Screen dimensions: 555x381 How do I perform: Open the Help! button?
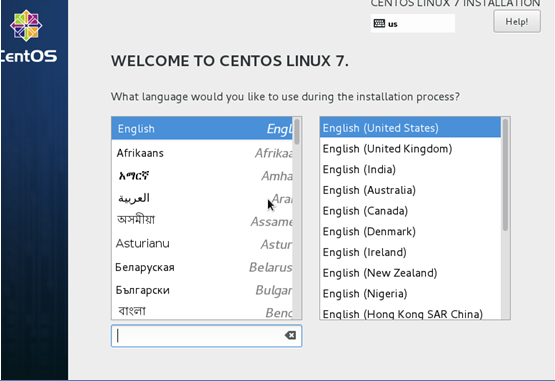click(517, 22)
